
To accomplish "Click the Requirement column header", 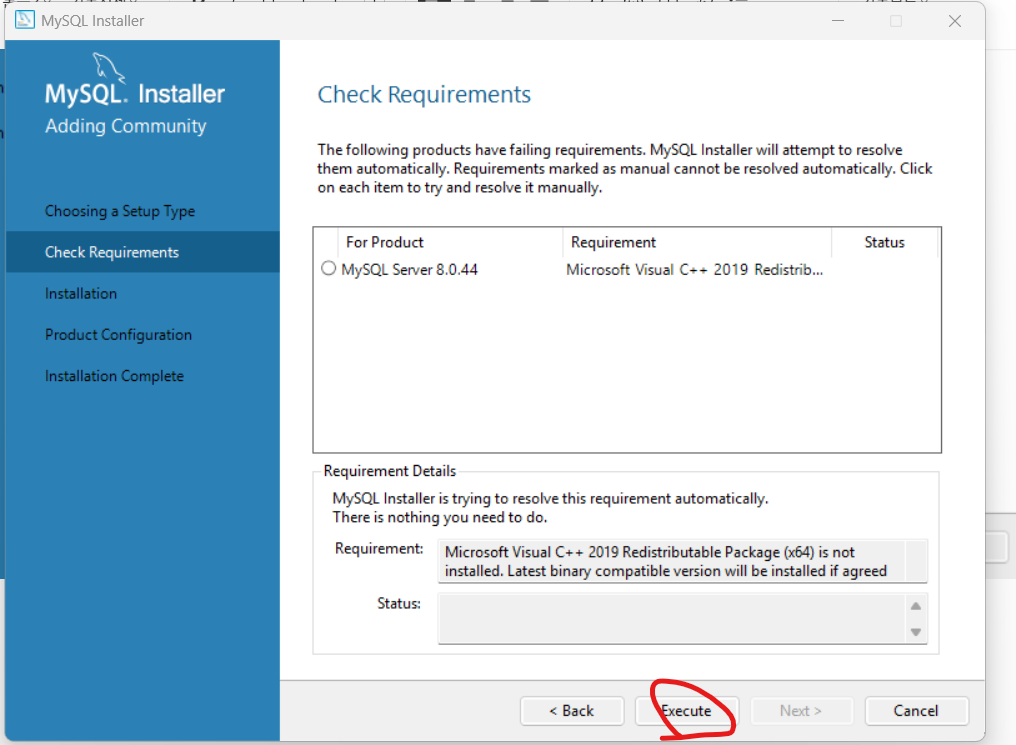I will point(613,242).
